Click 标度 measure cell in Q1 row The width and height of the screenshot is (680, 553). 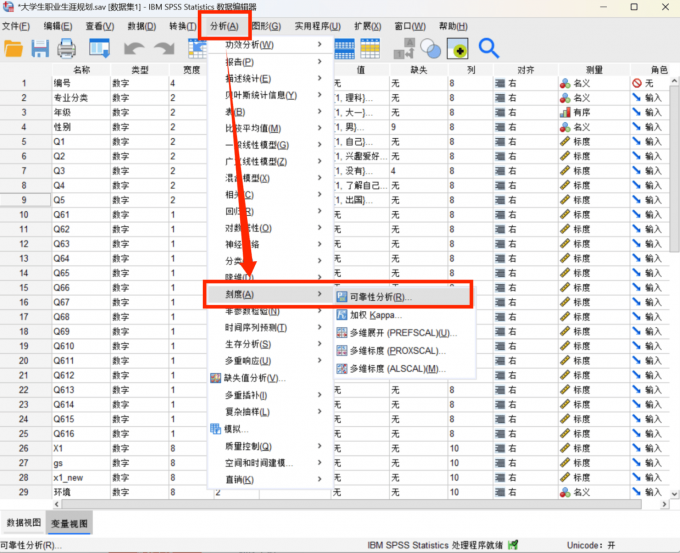(594, 142)
